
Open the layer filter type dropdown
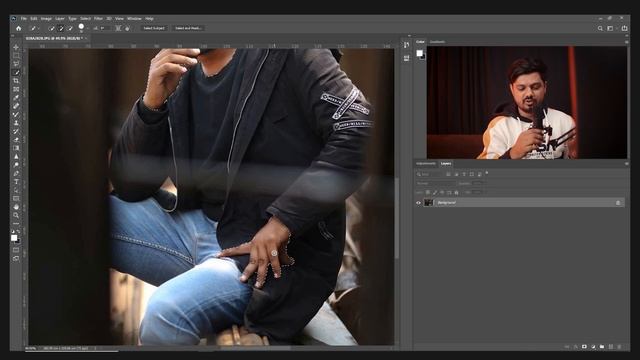click(429, 174)
